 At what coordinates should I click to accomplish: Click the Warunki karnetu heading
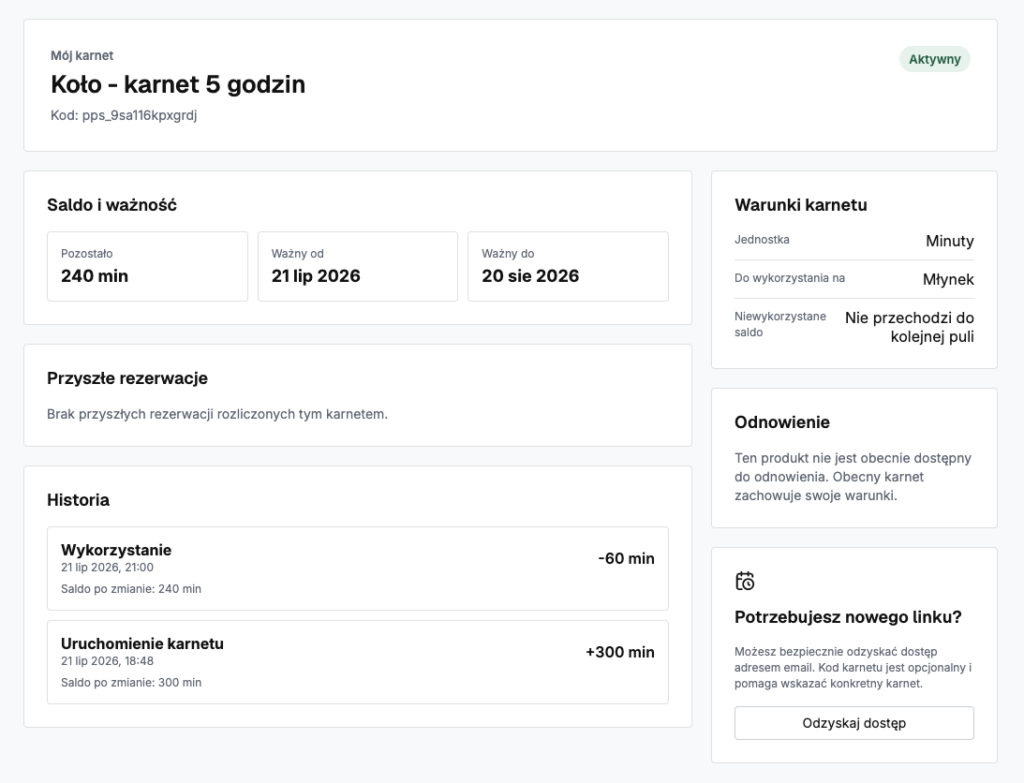point(801,205)
